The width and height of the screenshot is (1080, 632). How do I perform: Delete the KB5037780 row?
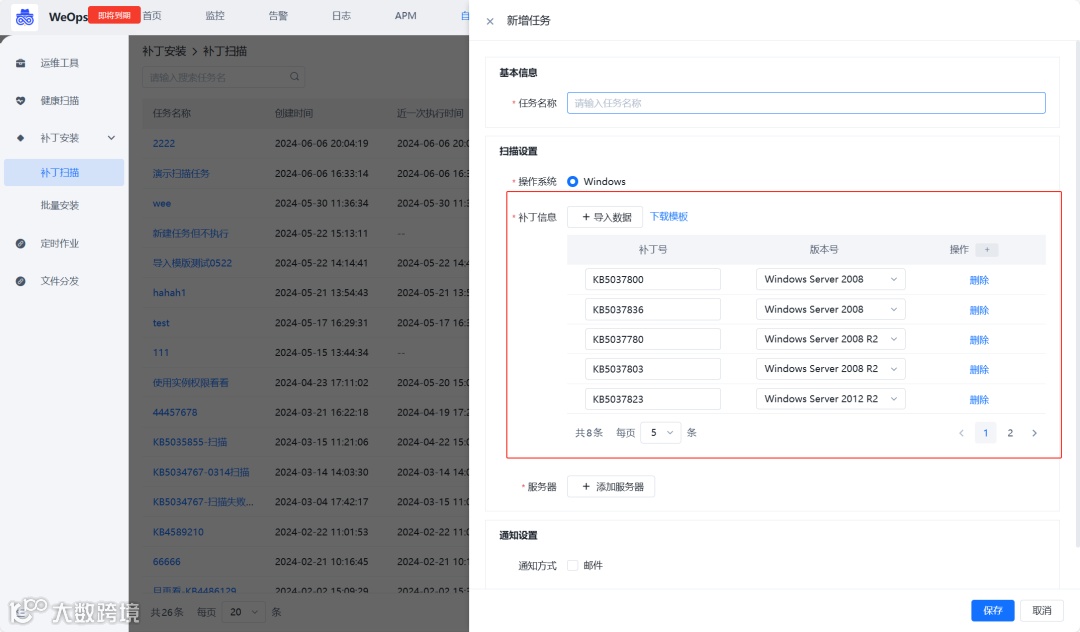click(979, 340)
